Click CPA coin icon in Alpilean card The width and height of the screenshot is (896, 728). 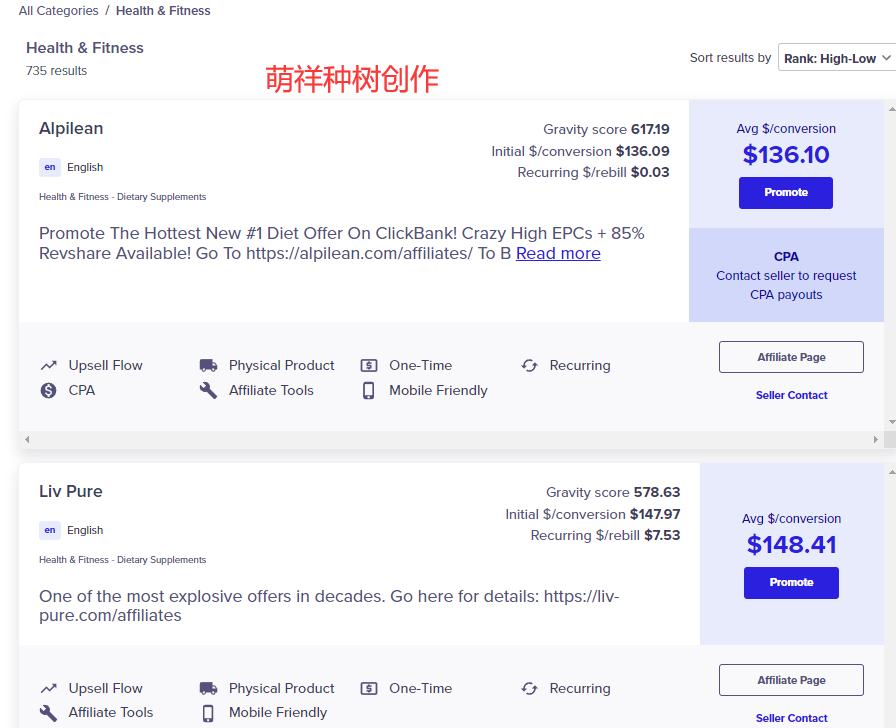49,390
